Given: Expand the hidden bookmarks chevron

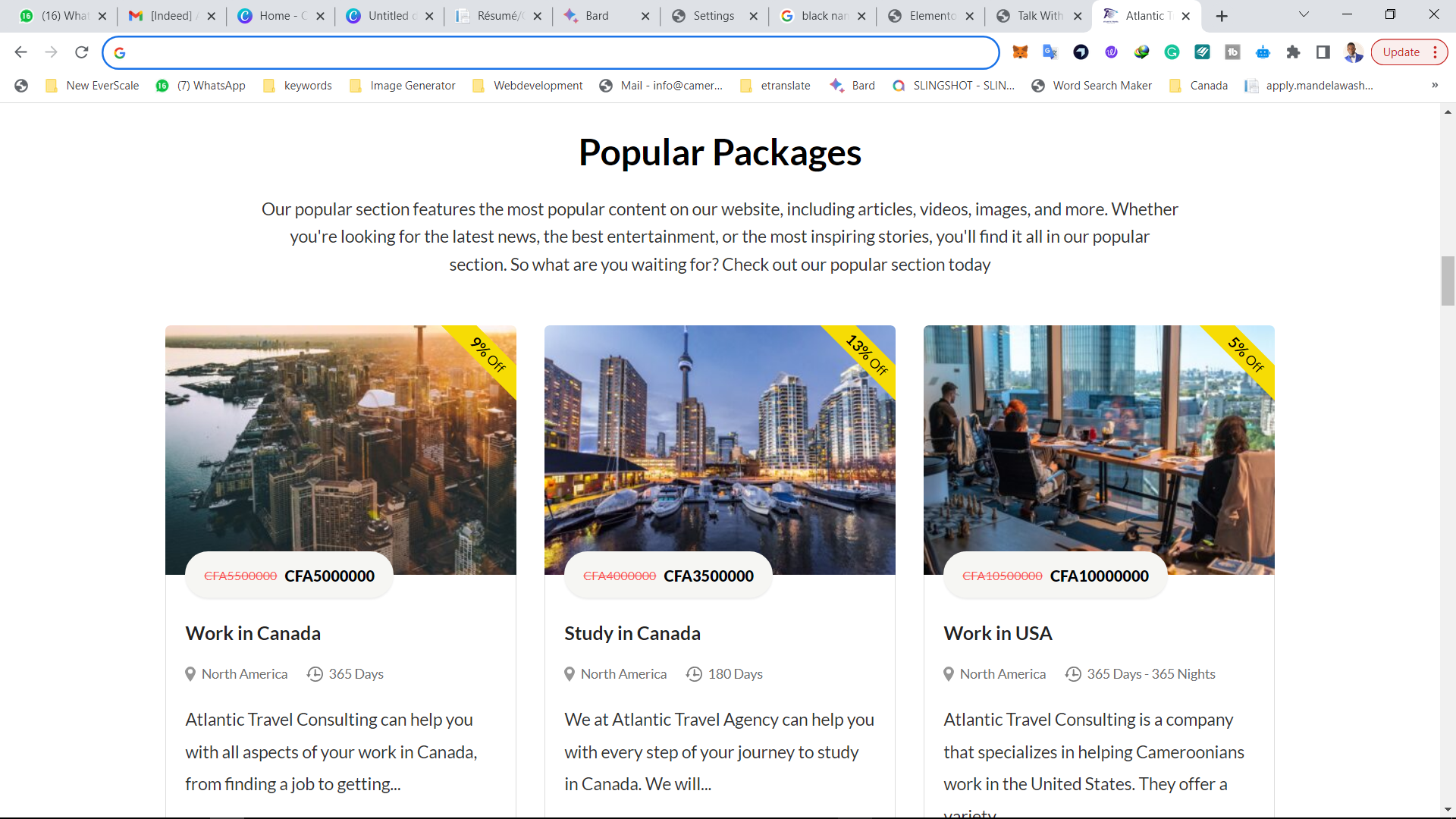Looking at the screenshot, I should (1434, 86).
